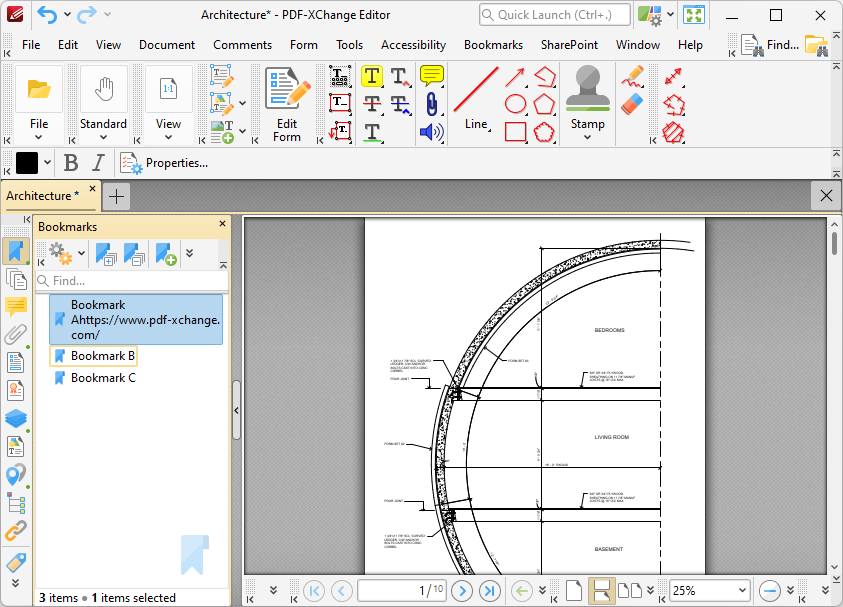
Task: Select the Attach File paperclip tool
Action: click(431, 104)
